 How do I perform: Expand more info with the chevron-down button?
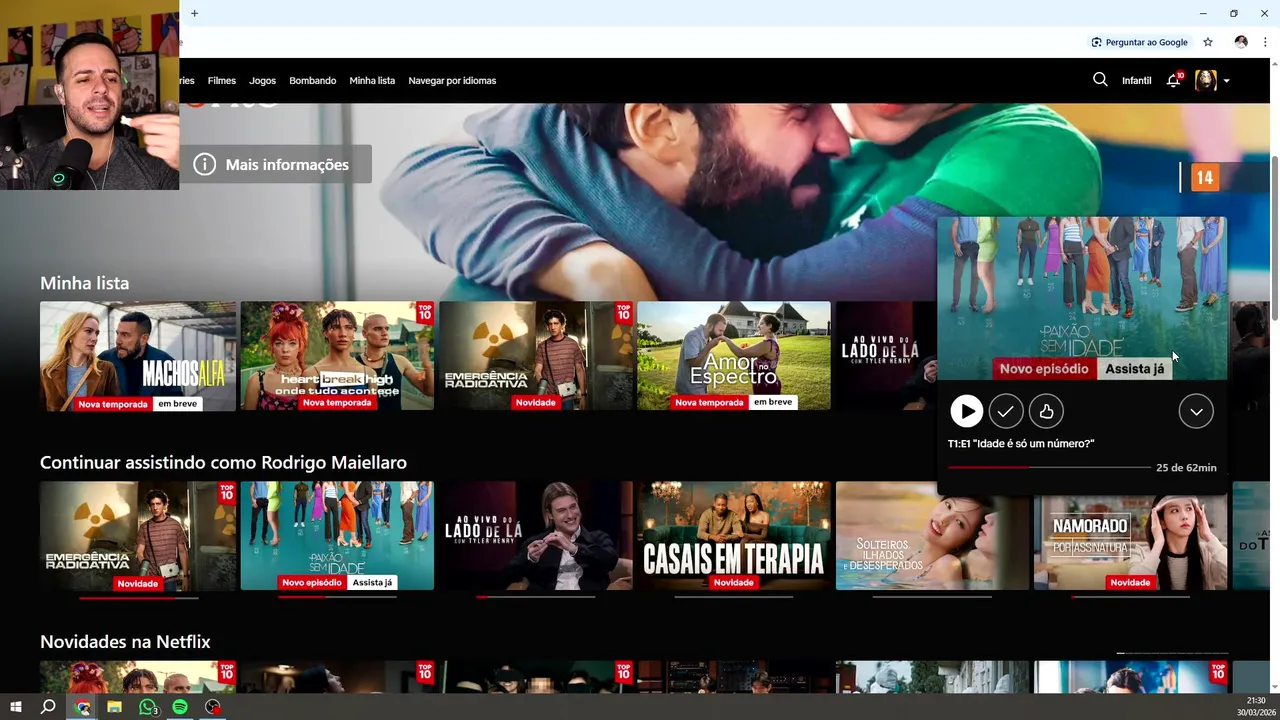click(1196, 411)
